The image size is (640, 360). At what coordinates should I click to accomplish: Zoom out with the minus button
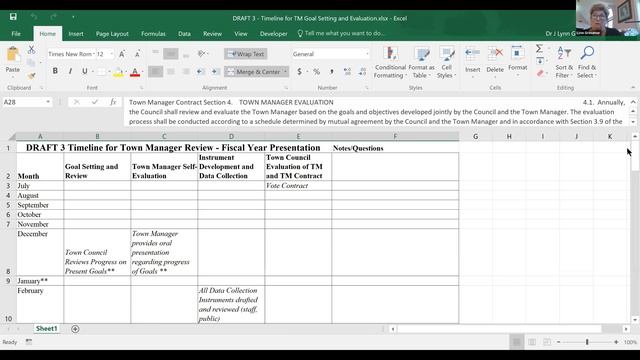coord(558,342)
